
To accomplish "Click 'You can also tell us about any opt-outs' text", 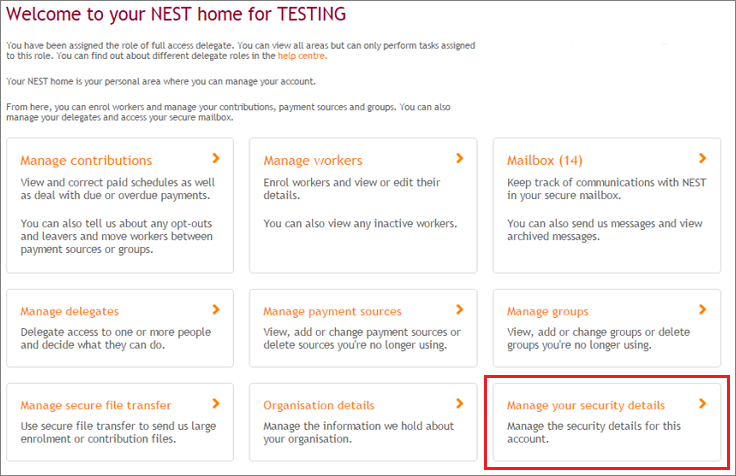I will tap(116, 236).
